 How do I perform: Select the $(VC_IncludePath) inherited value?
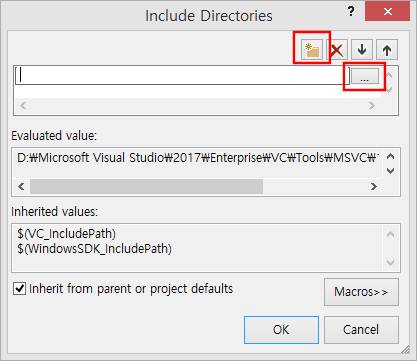tap(66, 233)
